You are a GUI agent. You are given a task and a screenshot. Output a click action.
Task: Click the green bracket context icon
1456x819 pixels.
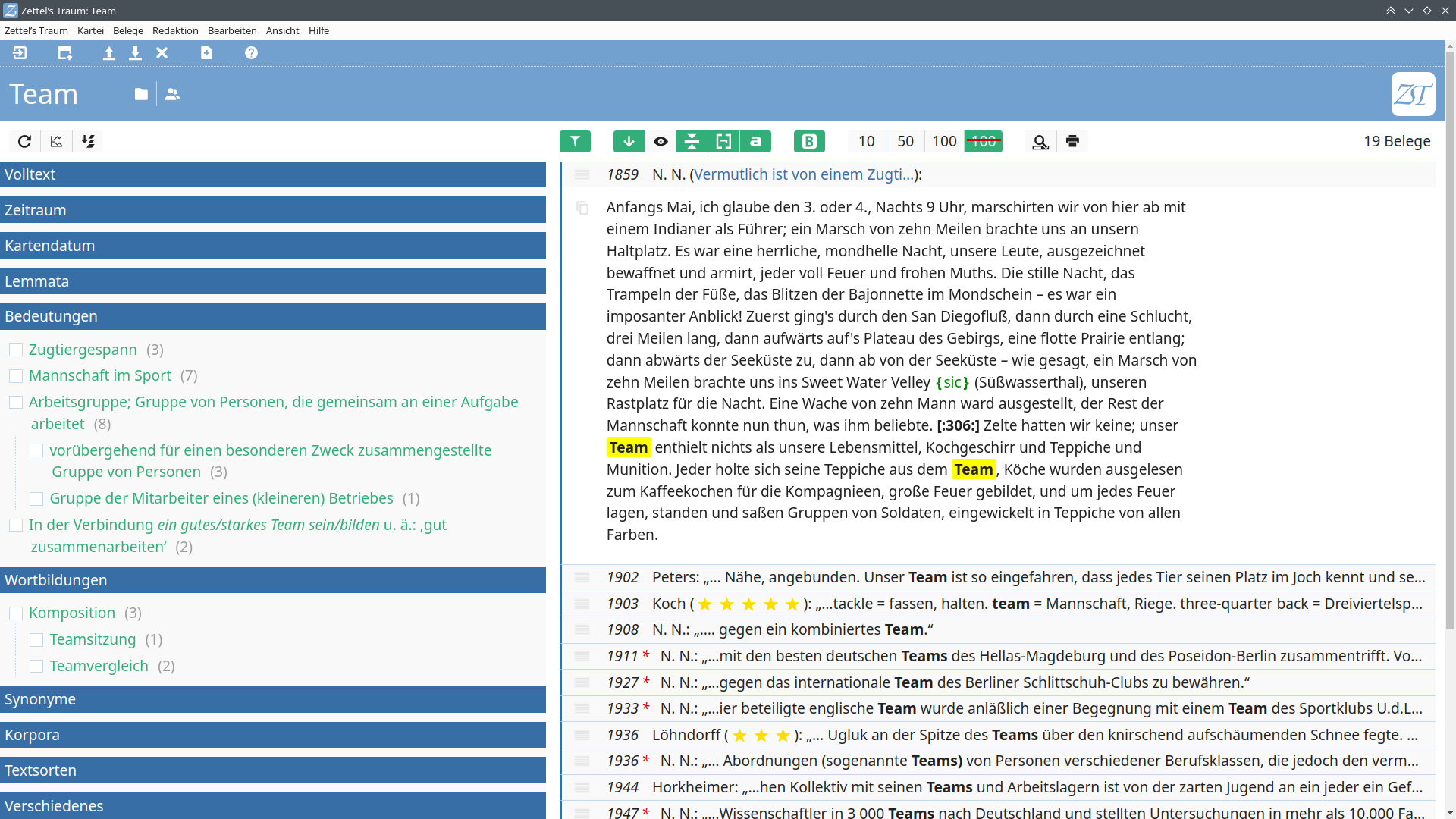(723, 141)
